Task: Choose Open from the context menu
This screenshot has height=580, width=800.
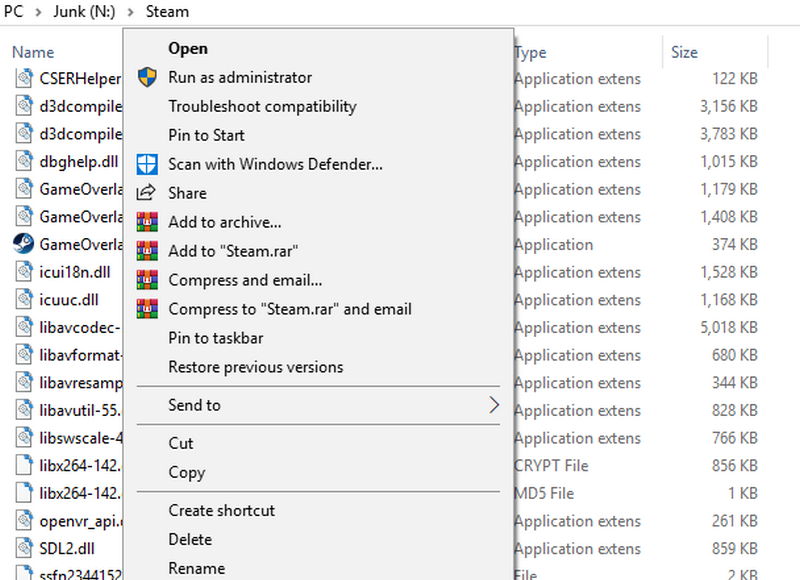Action: click(188, 48)
